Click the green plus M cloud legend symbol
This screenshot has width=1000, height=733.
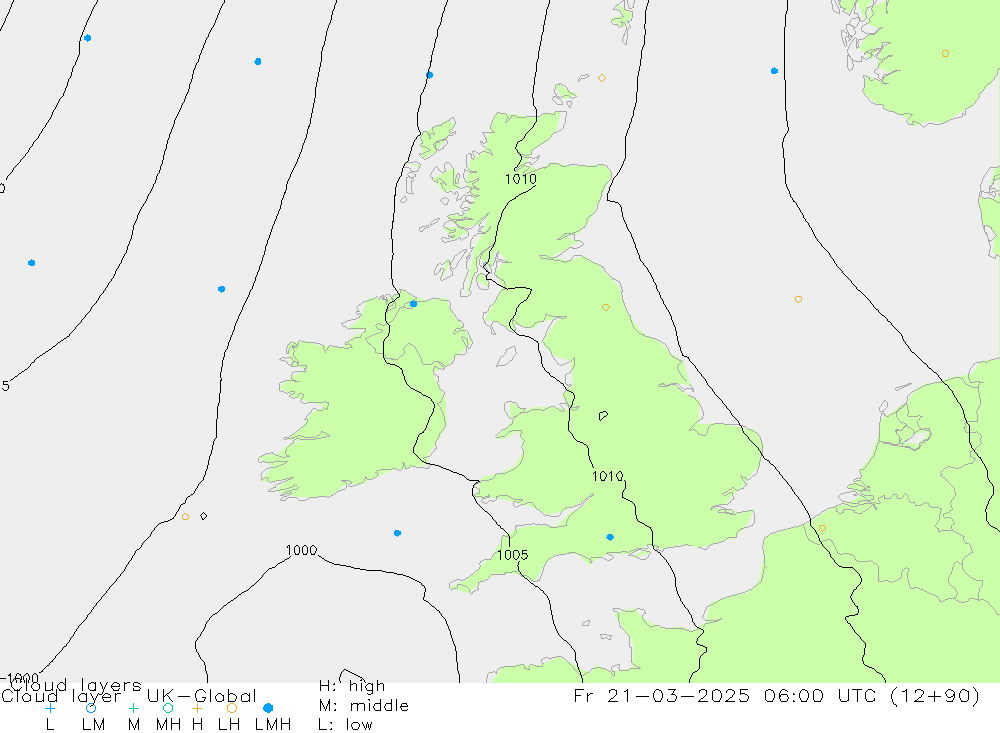pyautogui.click(x=133, y=708)
